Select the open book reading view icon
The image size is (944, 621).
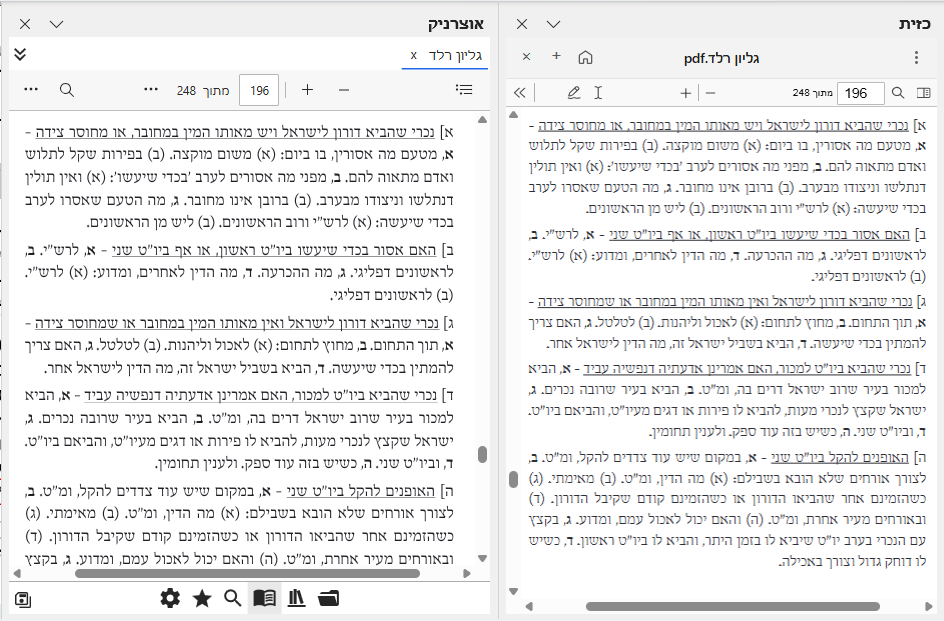264,597
